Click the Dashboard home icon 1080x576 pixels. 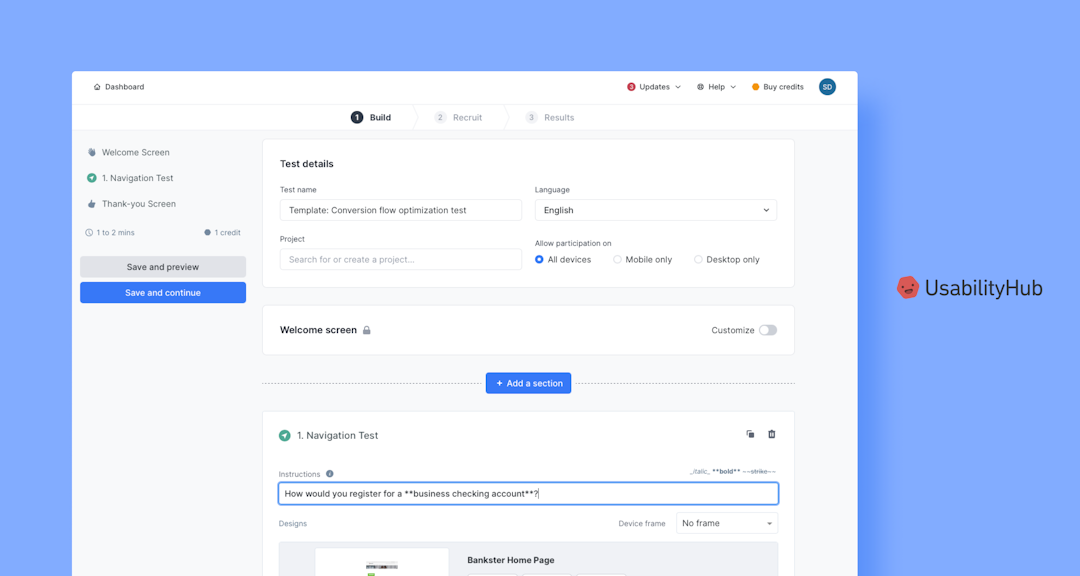96,86
